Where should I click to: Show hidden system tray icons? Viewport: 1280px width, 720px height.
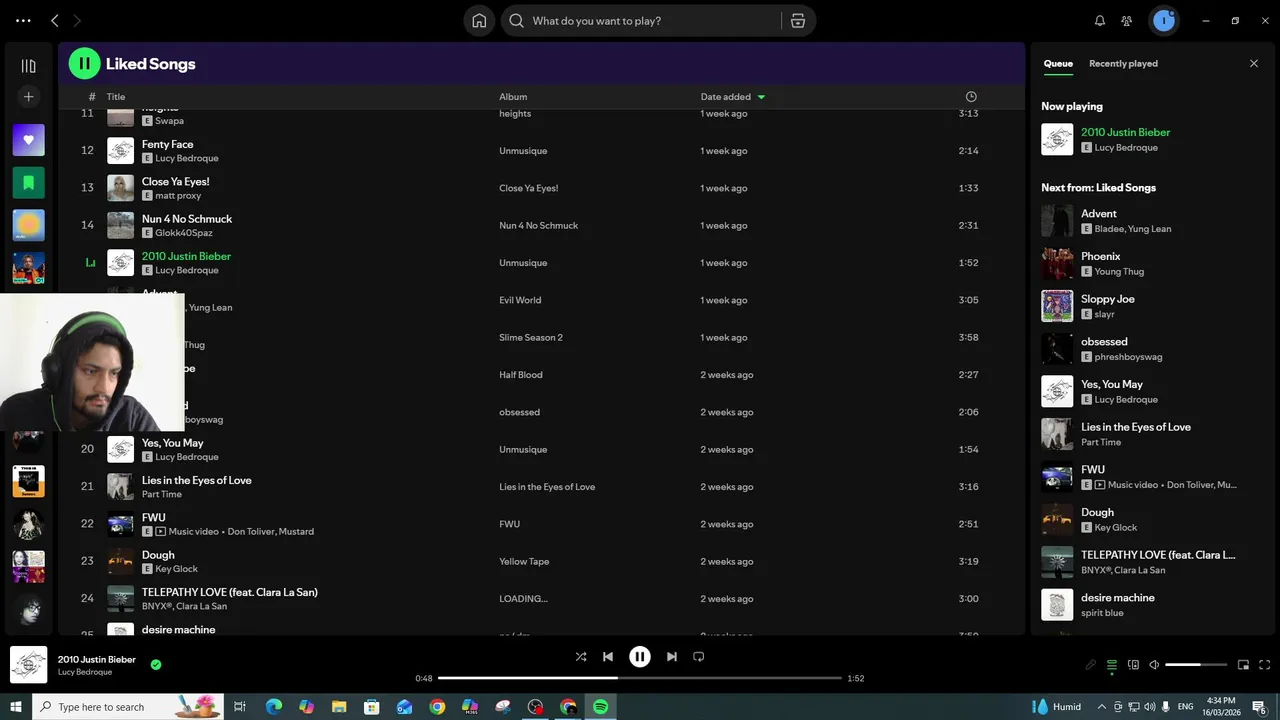coord(1103,707)
